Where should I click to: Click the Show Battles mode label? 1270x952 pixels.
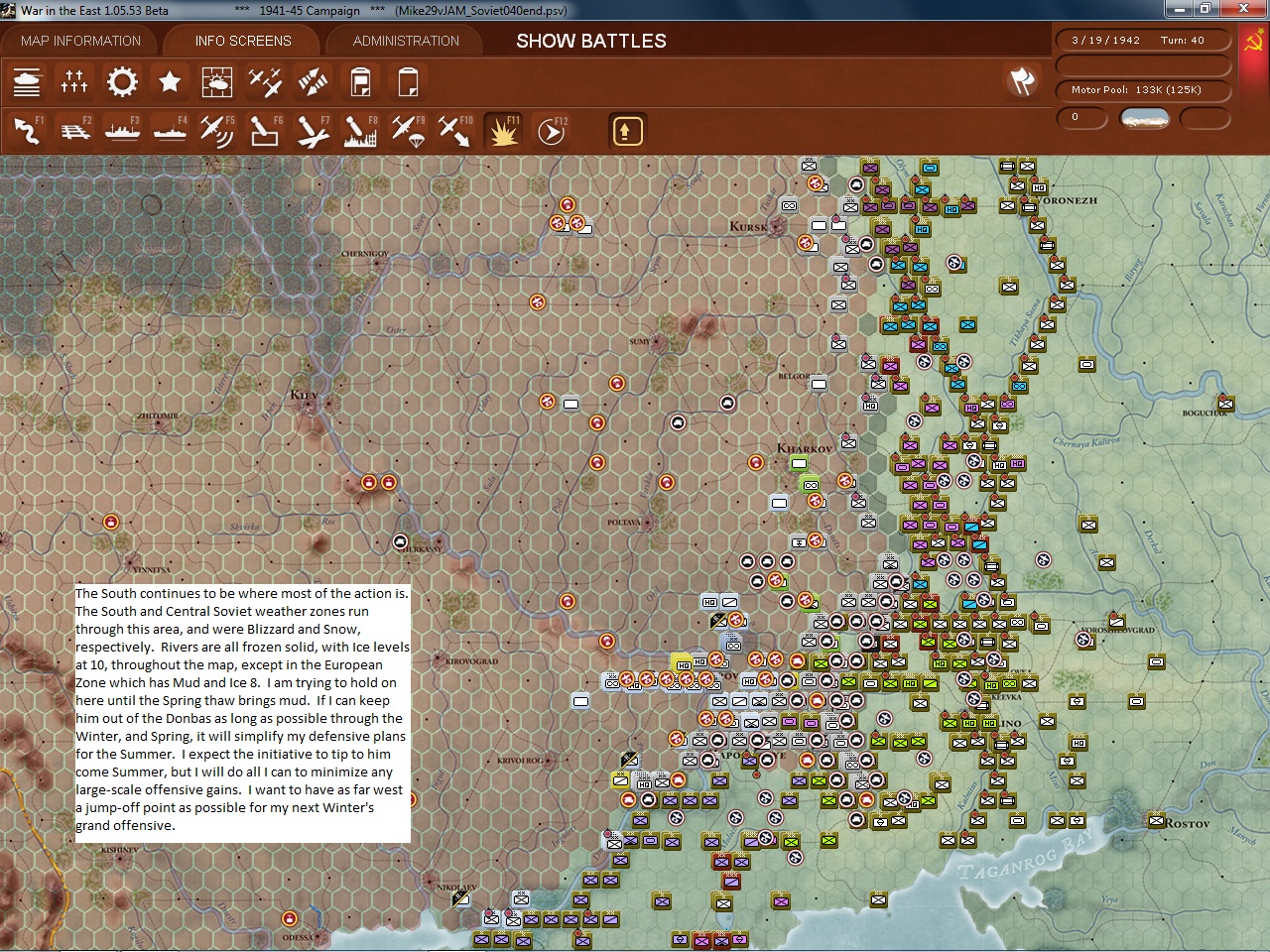[x=591, y=41]
